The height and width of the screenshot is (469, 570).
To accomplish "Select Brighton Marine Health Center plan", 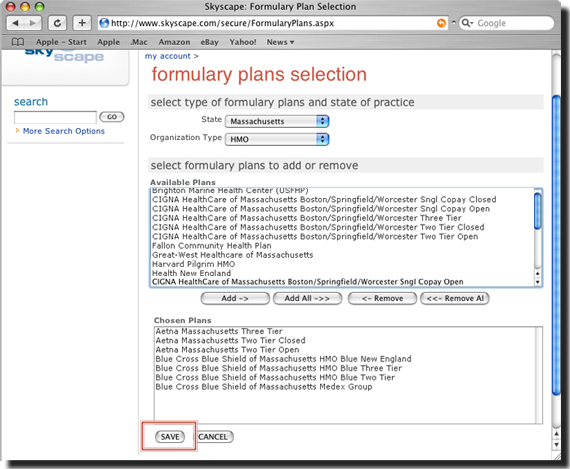I will coord(230,191).
